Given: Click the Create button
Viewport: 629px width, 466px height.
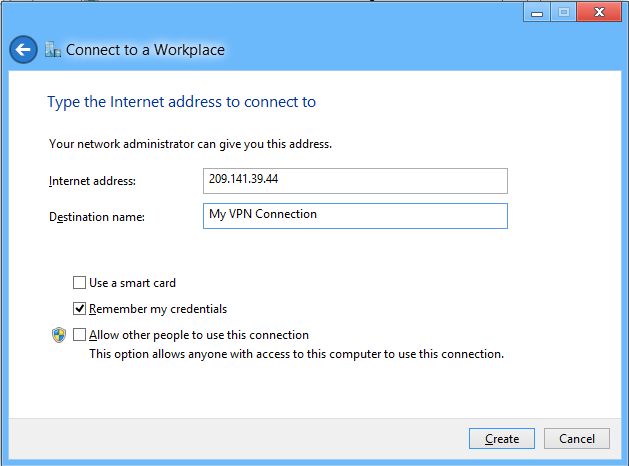Looking at the screenshot, I should coord(502,438).
